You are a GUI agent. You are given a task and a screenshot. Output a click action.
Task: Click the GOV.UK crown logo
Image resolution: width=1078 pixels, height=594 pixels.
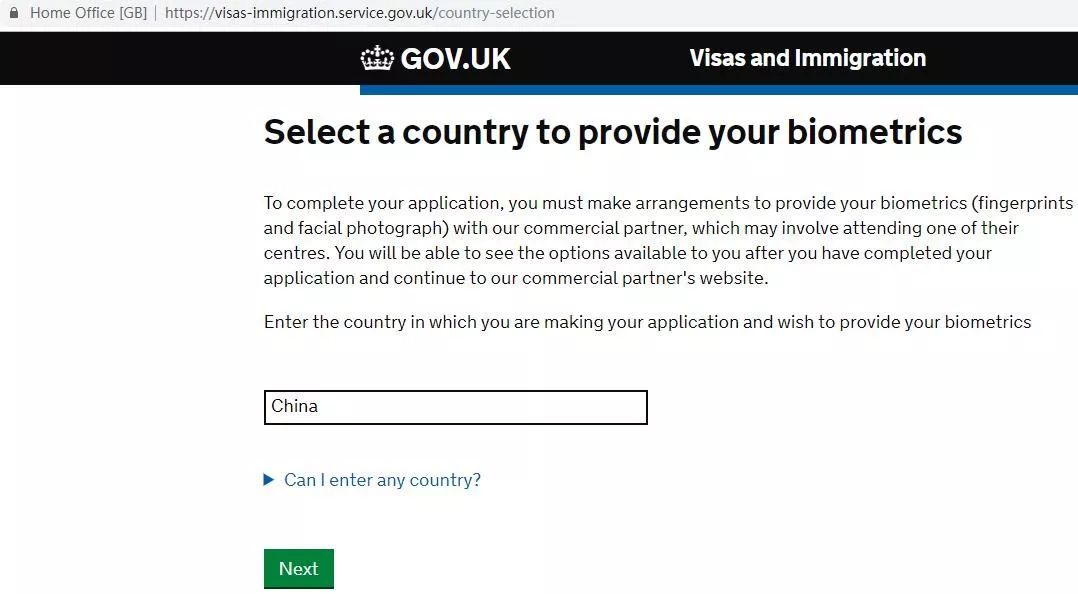(376, 58)
